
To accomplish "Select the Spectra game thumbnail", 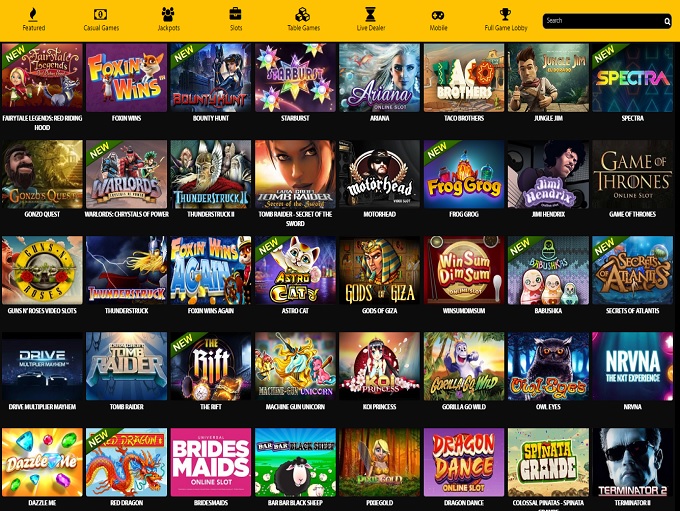I will [633, 78].
